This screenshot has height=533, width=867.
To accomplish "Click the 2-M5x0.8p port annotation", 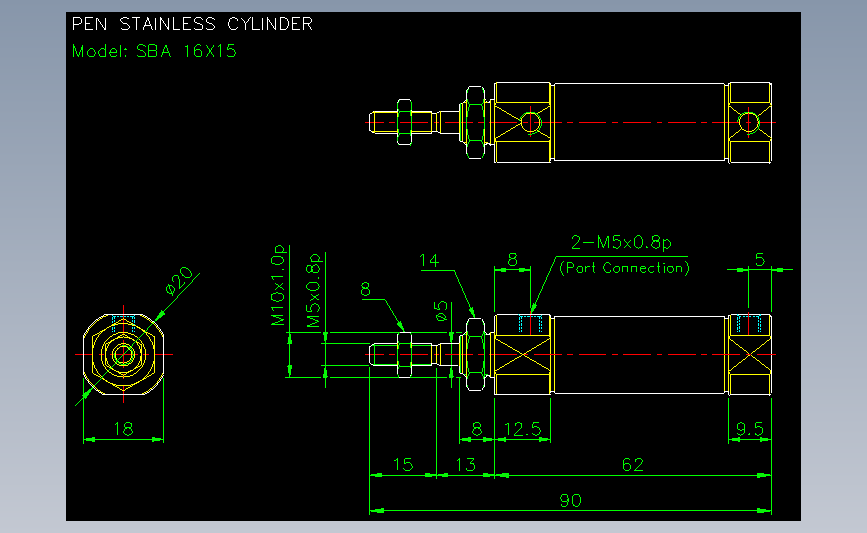I will tap(621, 243).
